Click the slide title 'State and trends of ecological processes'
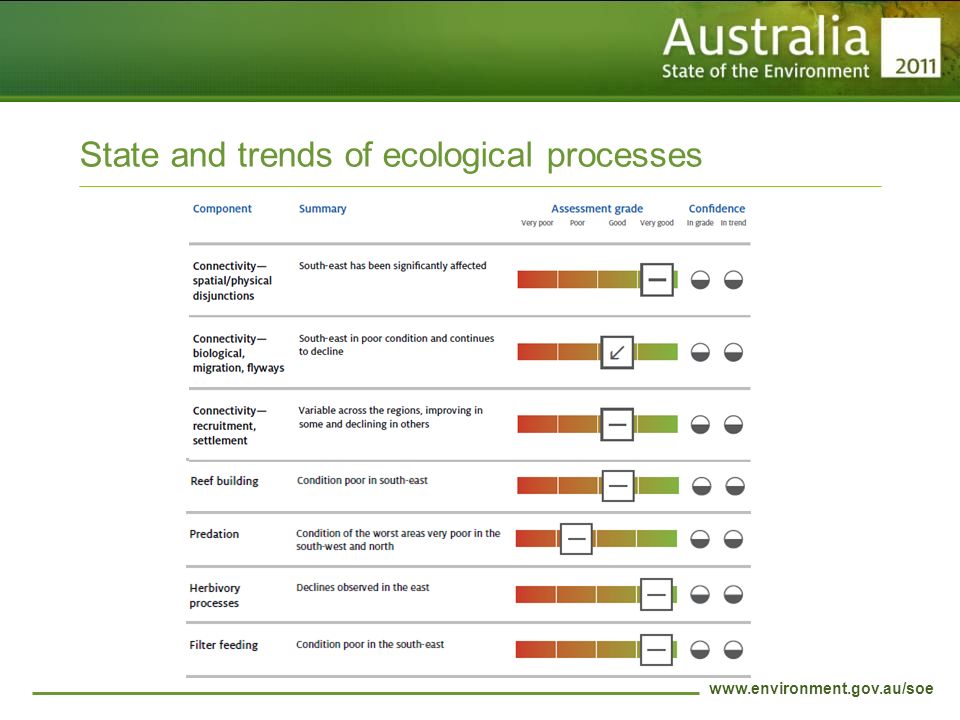The width and height of the screenshot is (960, 720). 391,156
